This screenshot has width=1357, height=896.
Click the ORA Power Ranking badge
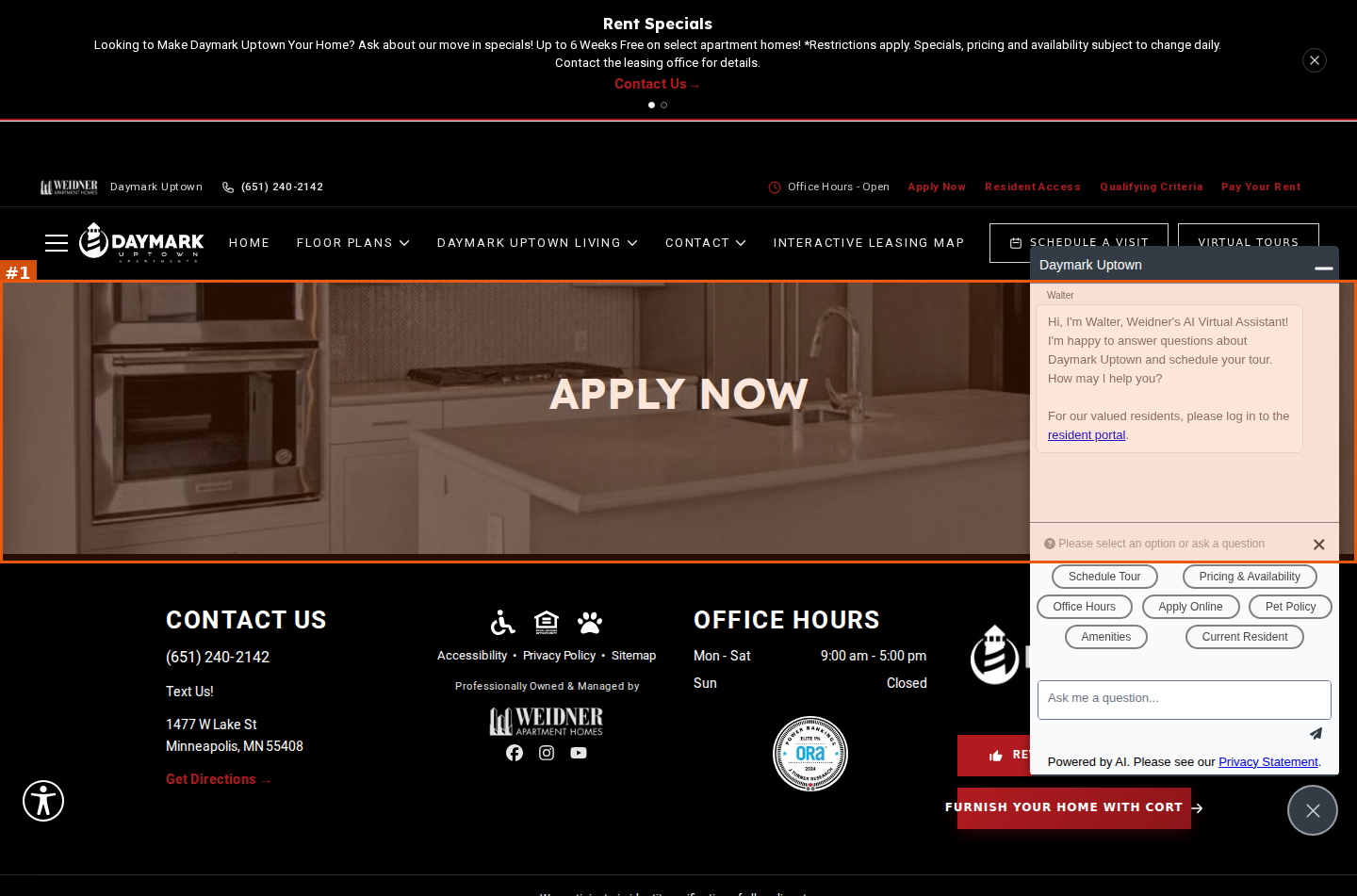pos(810,754)
